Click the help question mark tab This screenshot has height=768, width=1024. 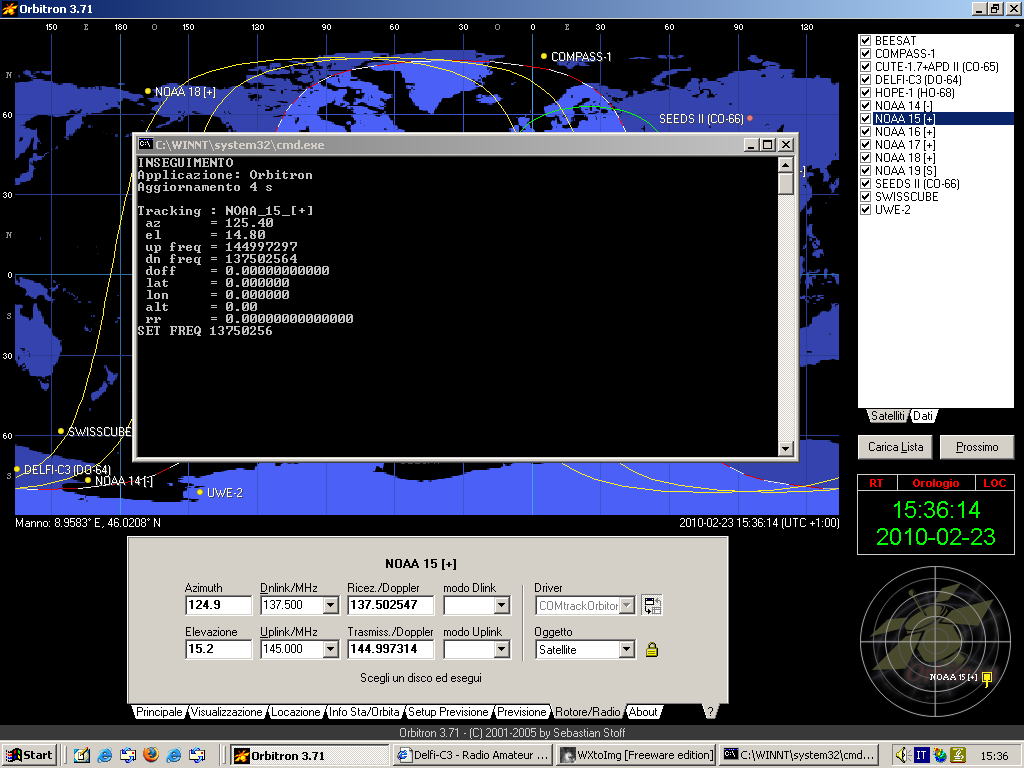coord(710,712)
